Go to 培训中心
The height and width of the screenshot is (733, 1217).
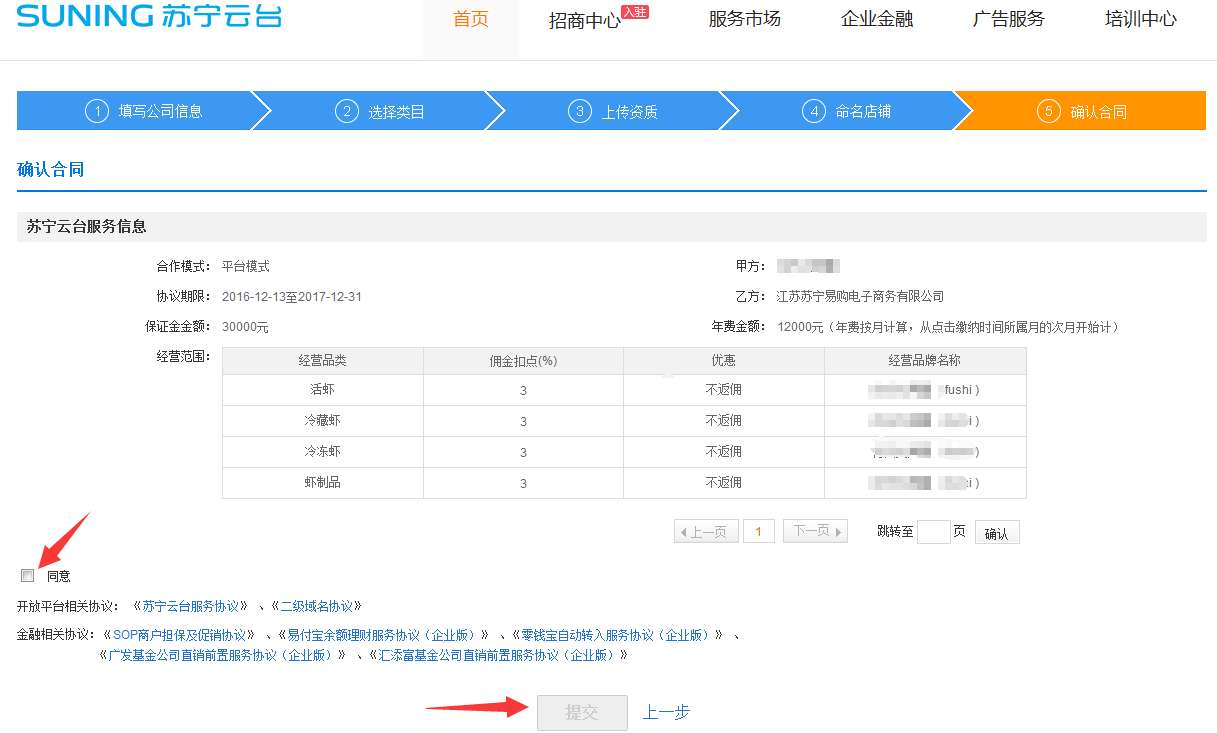tap(1141, 19)
